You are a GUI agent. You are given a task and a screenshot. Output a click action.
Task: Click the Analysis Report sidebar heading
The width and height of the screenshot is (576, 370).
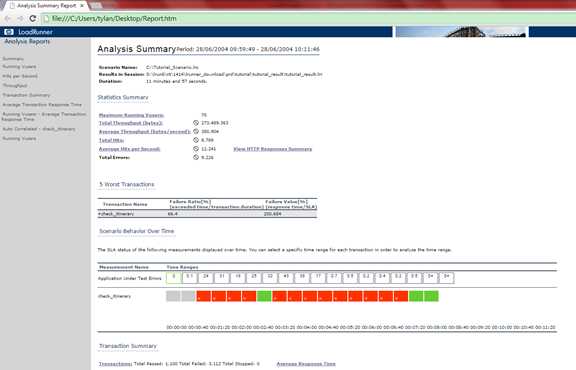(27, 42)
